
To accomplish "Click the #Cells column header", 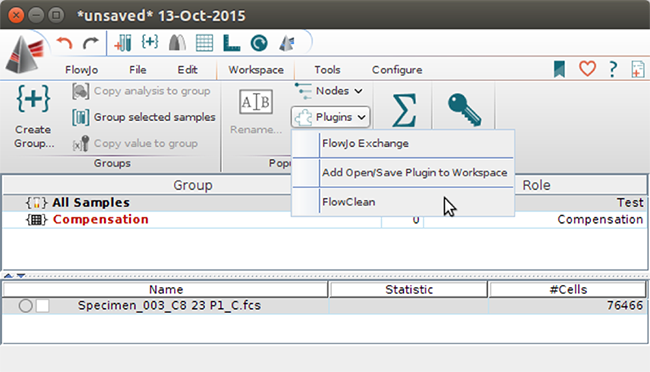I will pyautogui.click(x=568, y=289).
